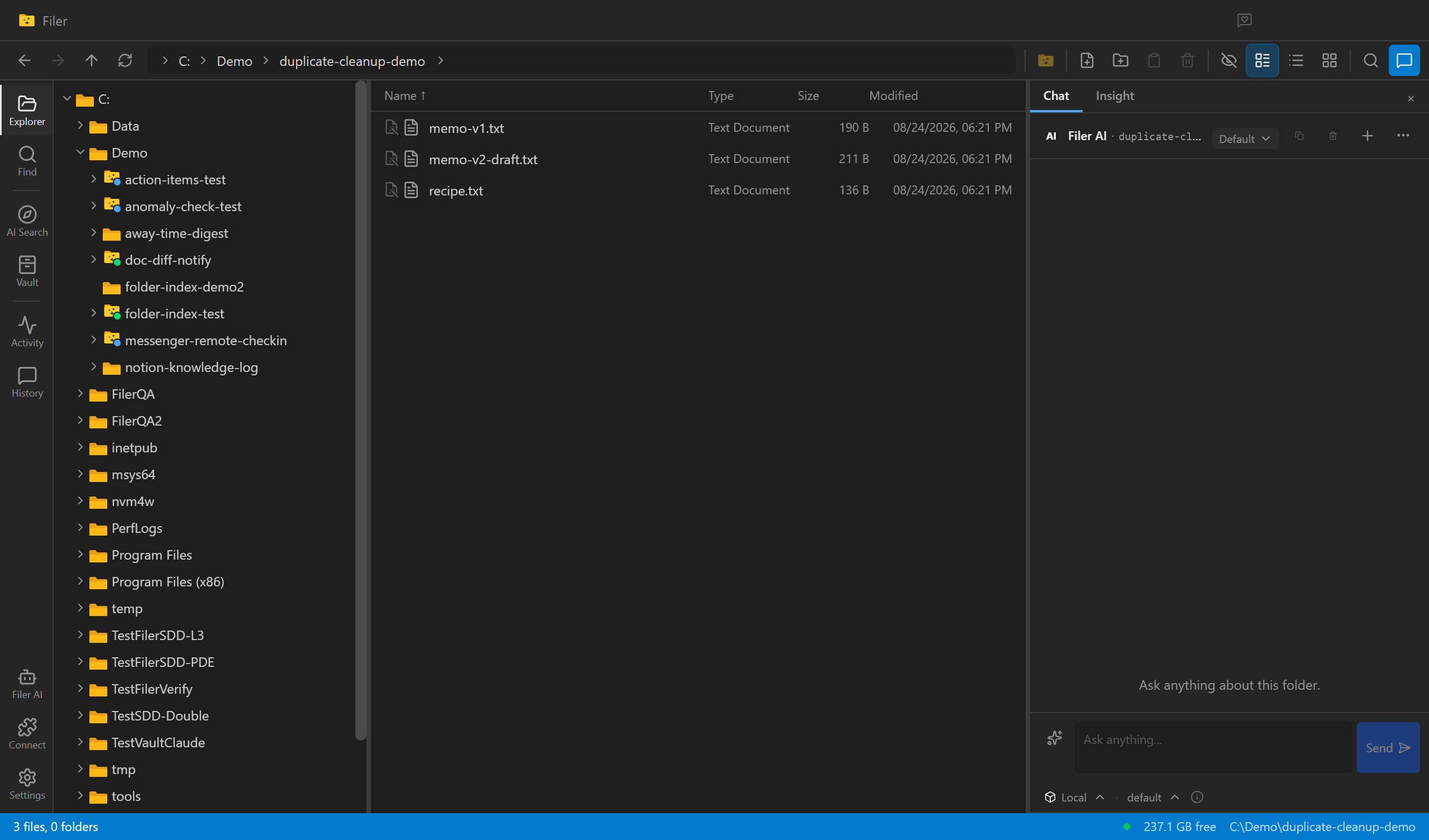The height and width of the screenshot is (840, 1429).
Task: Switch to list view layout
Action: click(1295, 61)
